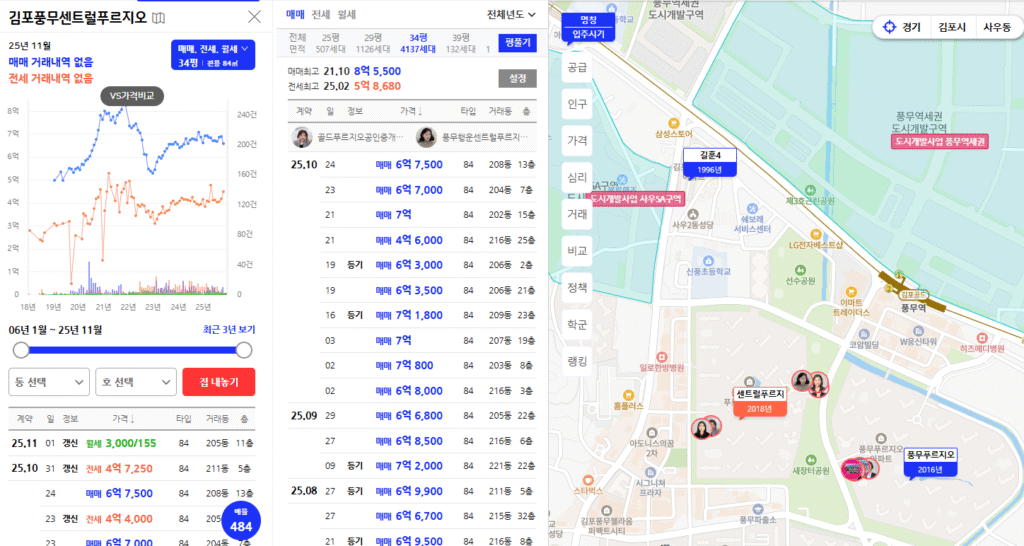This screenshot has width=1024, height=546.
Task: Click the 최근 3년 보기 link
Action: (x=229, y=330)
